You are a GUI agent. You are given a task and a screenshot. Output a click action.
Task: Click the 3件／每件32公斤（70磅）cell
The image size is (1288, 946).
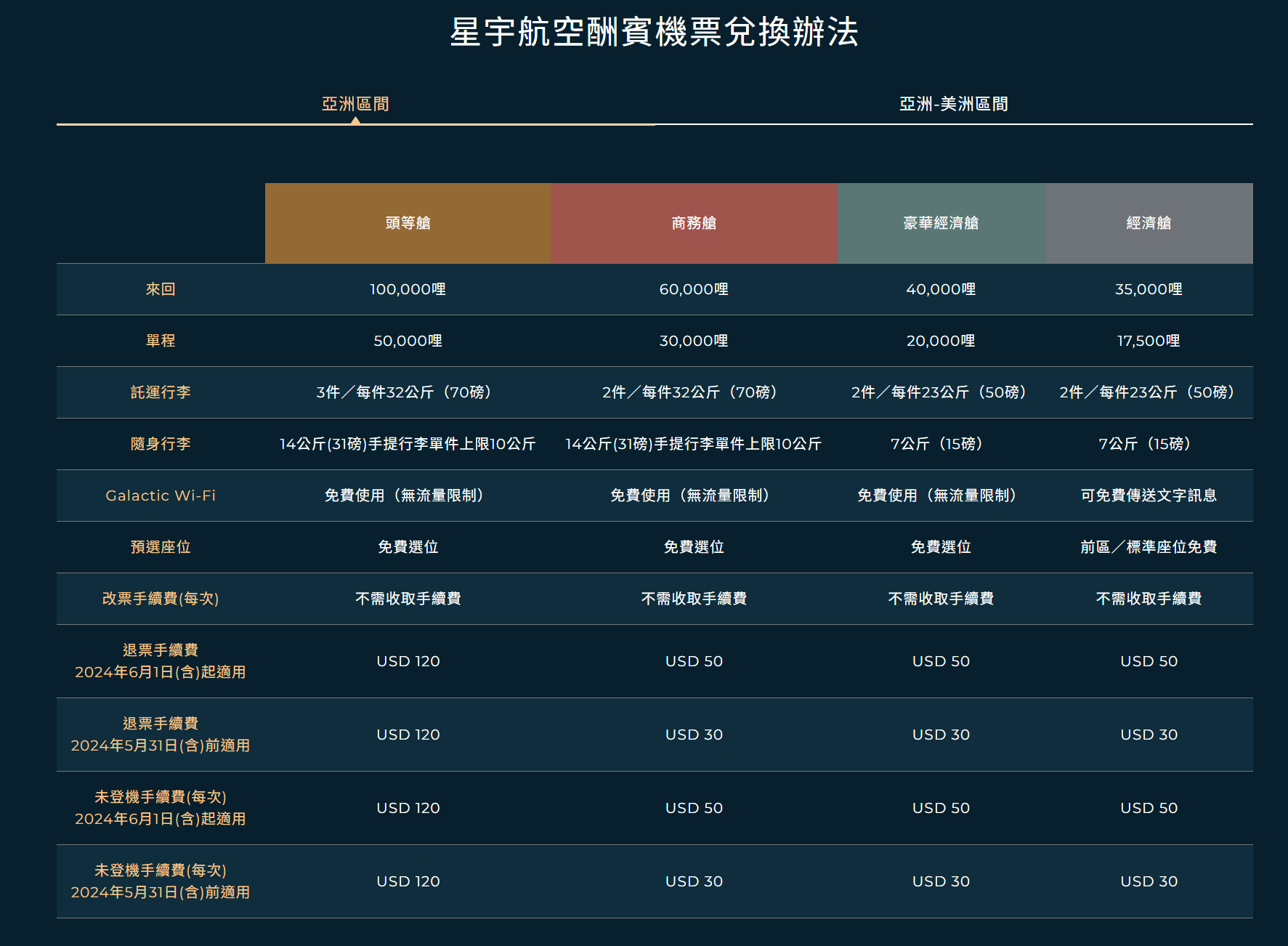pos(408,392)
